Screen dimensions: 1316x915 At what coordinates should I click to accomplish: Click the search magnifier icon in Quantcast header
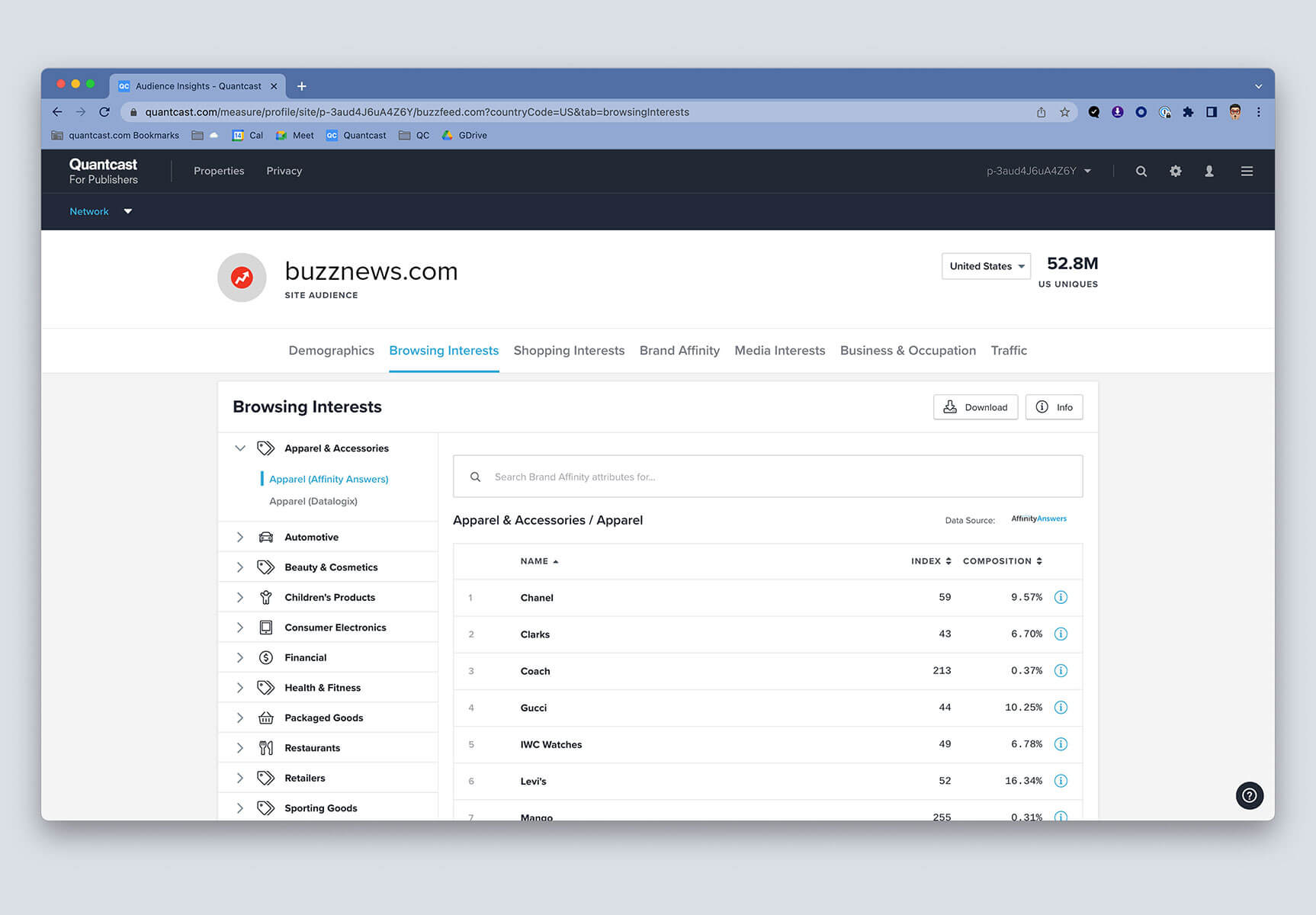click(1141, 172)
